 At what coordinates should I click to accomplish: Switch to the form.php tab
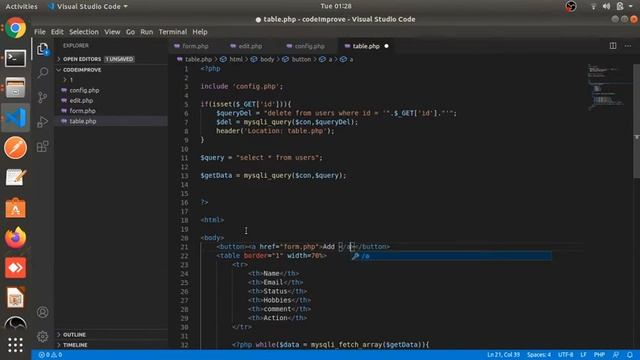pos(195,46)
